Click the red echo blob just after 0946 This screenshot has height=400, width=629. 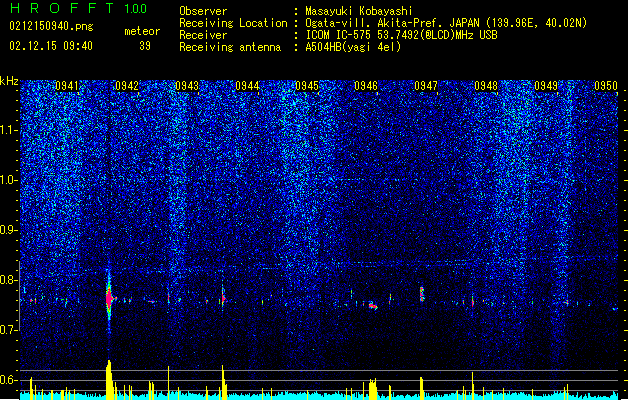pos(373,307)
